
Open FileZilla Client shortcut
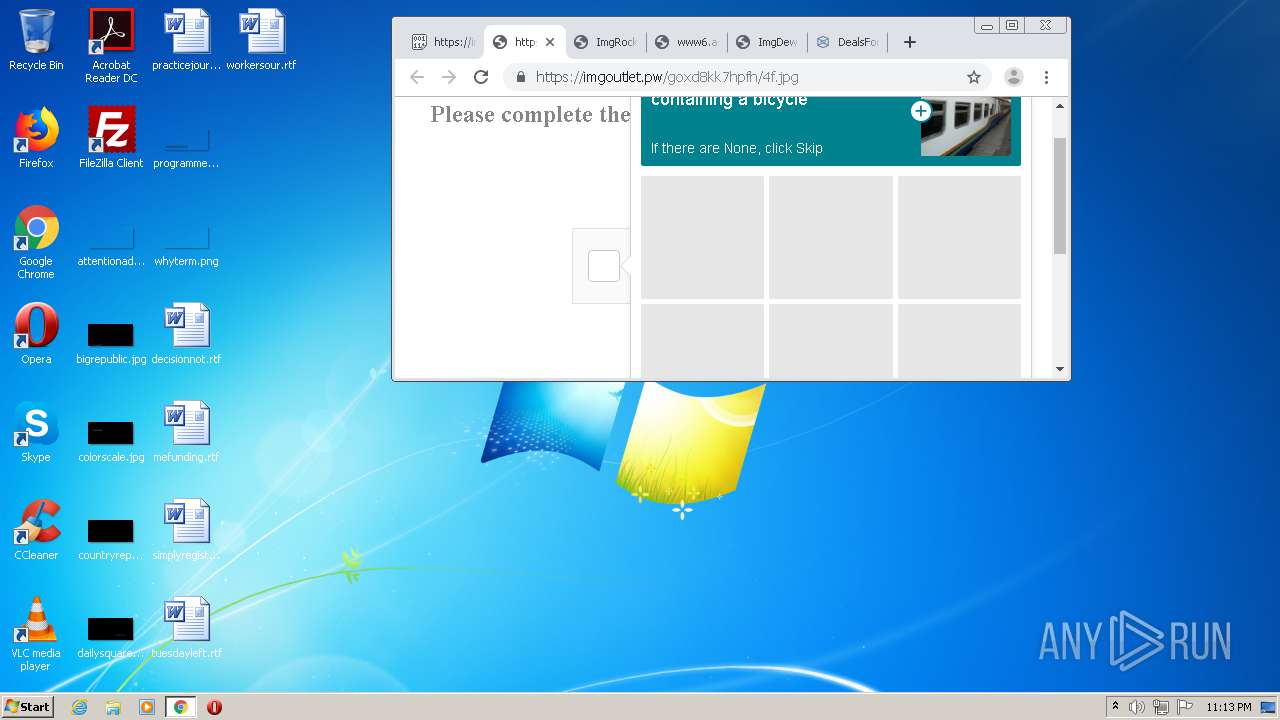coord(111,138)
